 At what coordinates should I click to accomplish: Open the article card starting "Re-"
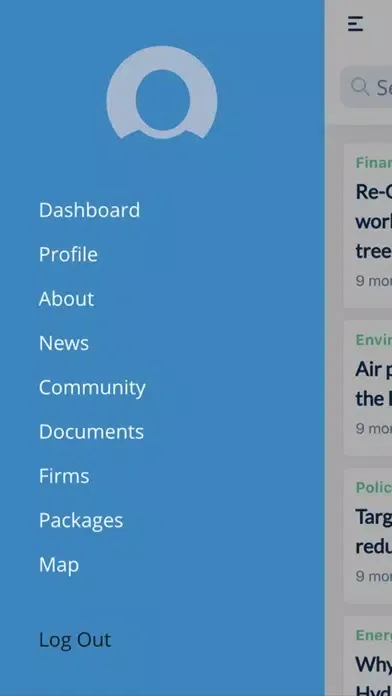coord(368,226)
